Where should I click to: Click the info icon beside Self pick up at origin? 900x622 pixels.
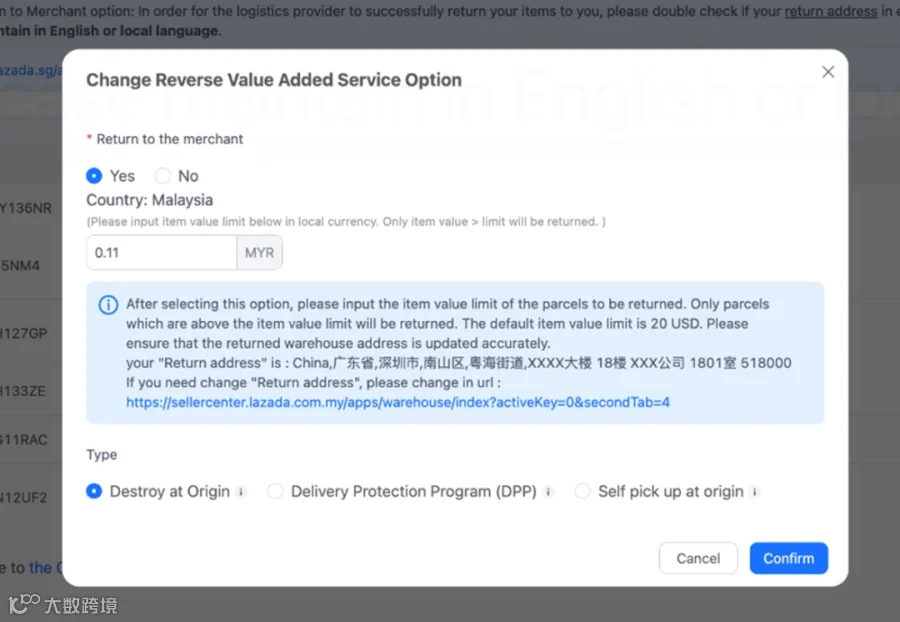755,492
